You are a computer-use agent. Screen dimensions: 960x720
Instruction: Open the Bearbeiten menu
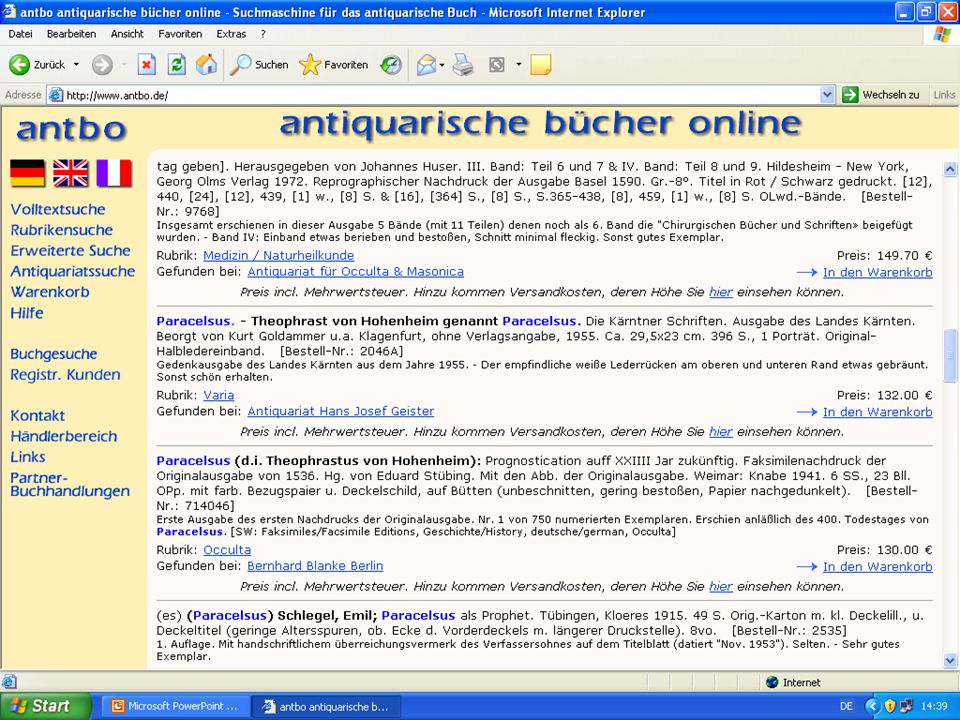click(72, 34)
